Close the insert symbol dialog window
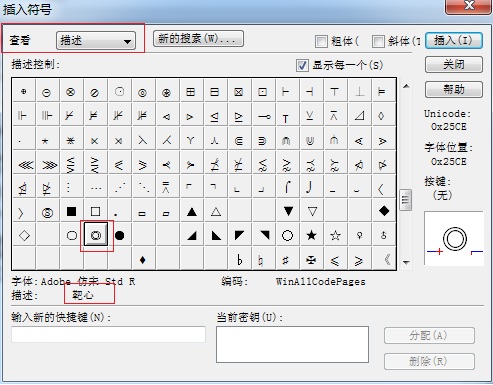 (469, 6)
